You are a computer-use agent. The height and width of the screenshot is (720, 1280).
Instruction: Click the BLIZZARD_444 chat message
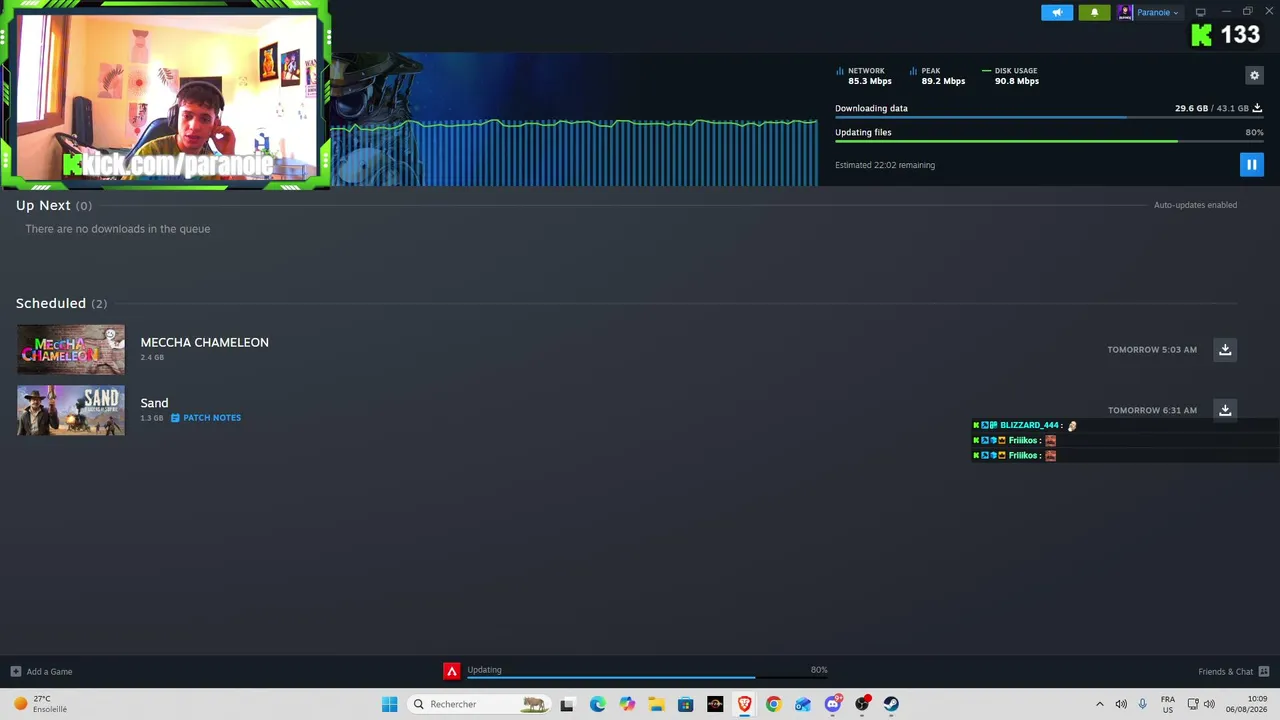(x=1025, y=425)
